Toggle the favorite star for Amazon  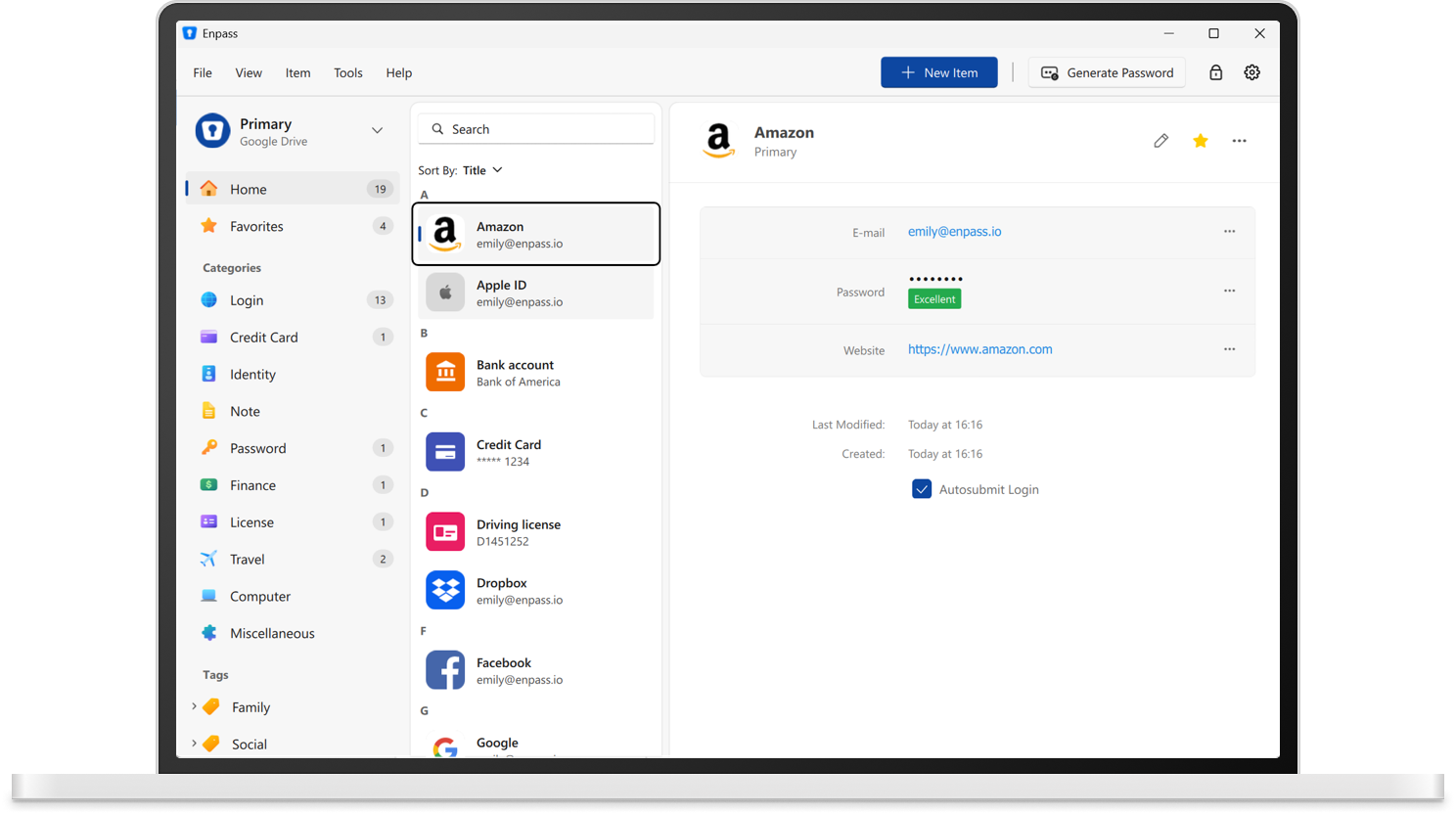point(1201,141)
